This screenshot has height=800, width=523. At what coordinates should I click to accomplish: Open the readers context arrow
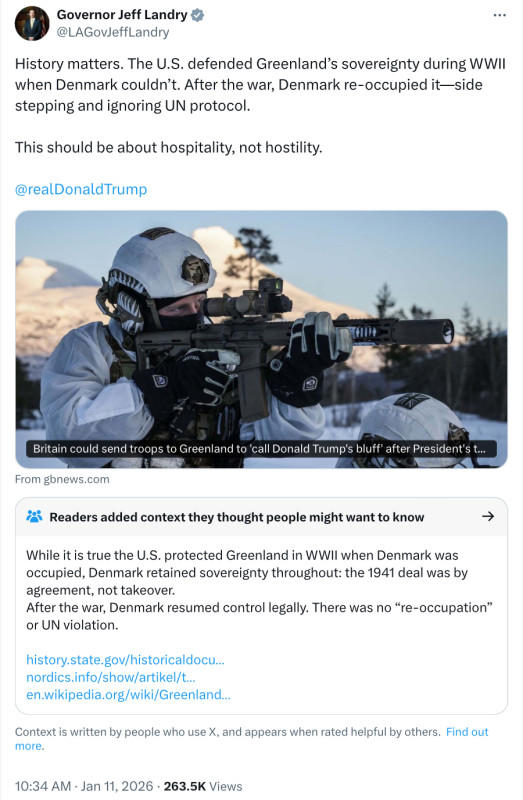click(488, 516)
